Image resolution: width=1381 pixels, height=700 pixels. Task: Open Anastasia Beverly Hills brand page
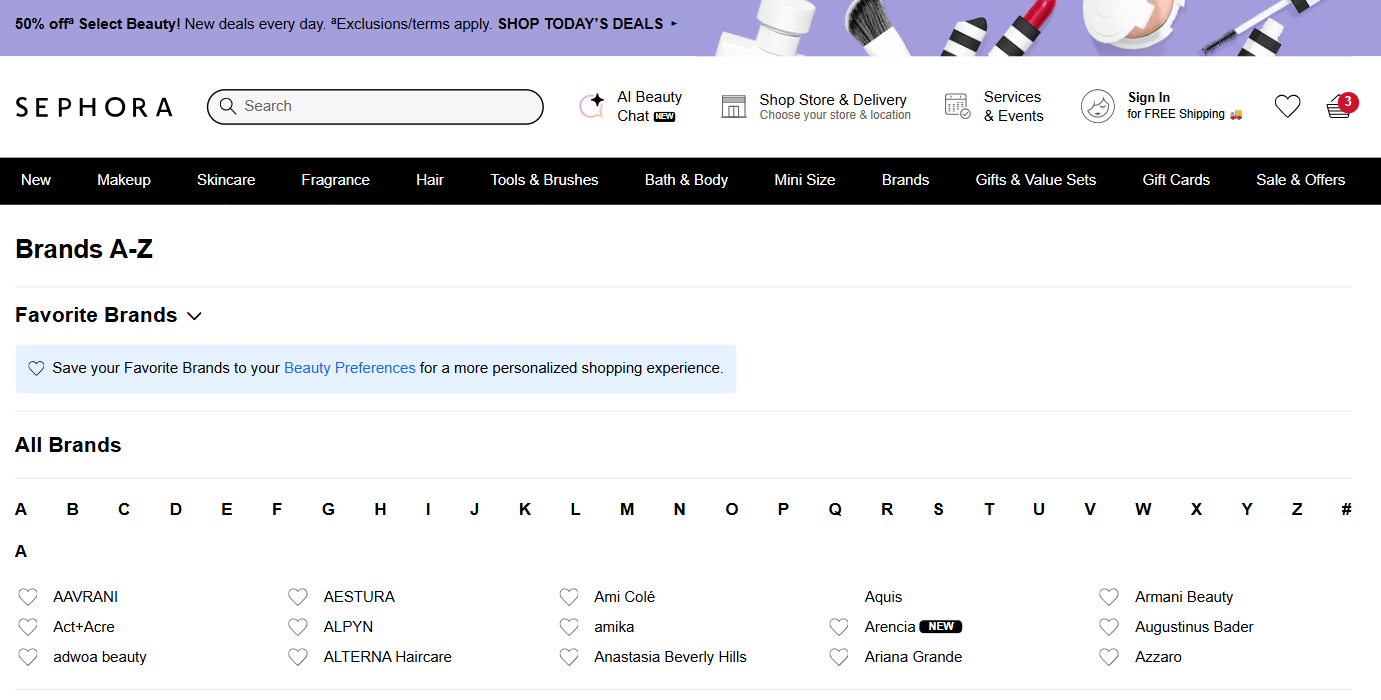coord(671,657)
